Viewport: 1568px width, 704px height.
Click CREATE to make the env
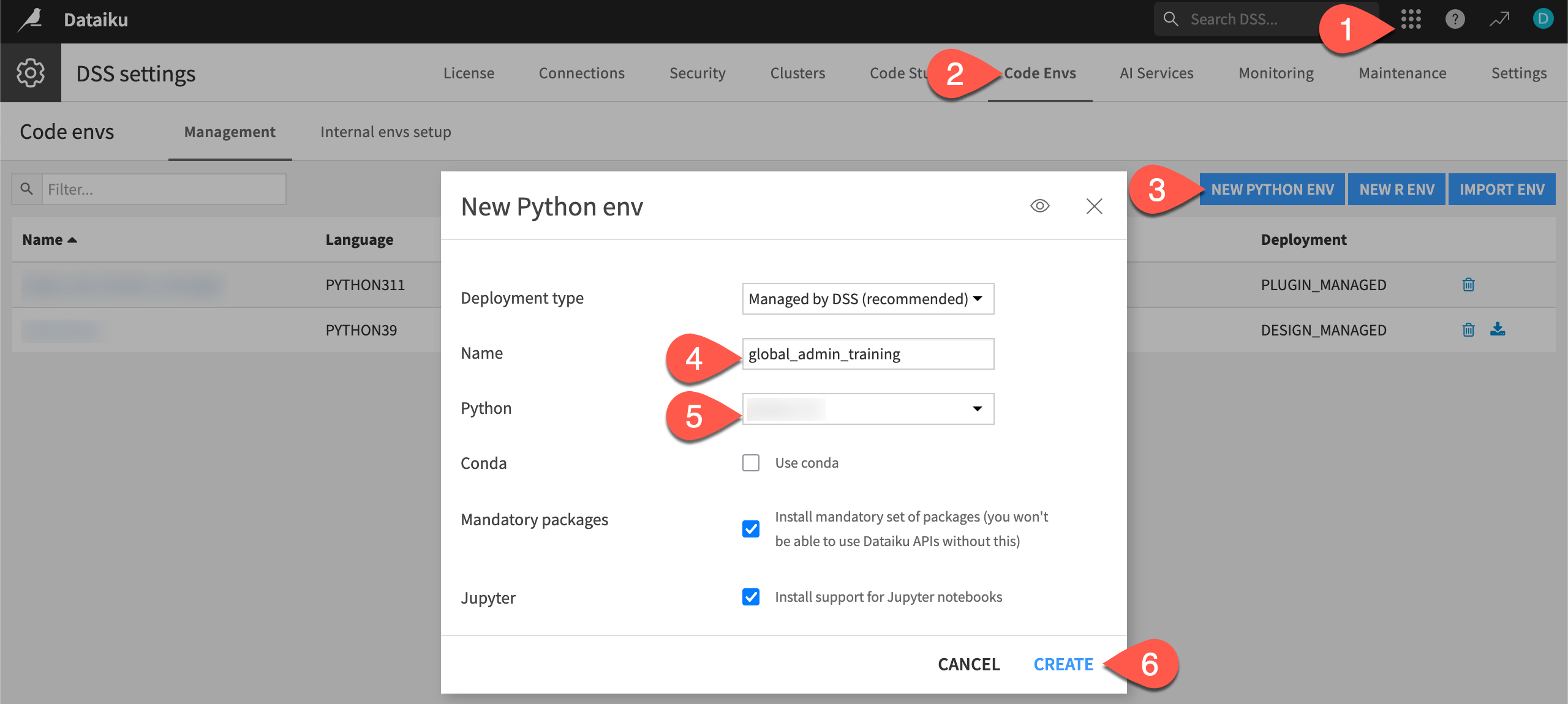1063,664
